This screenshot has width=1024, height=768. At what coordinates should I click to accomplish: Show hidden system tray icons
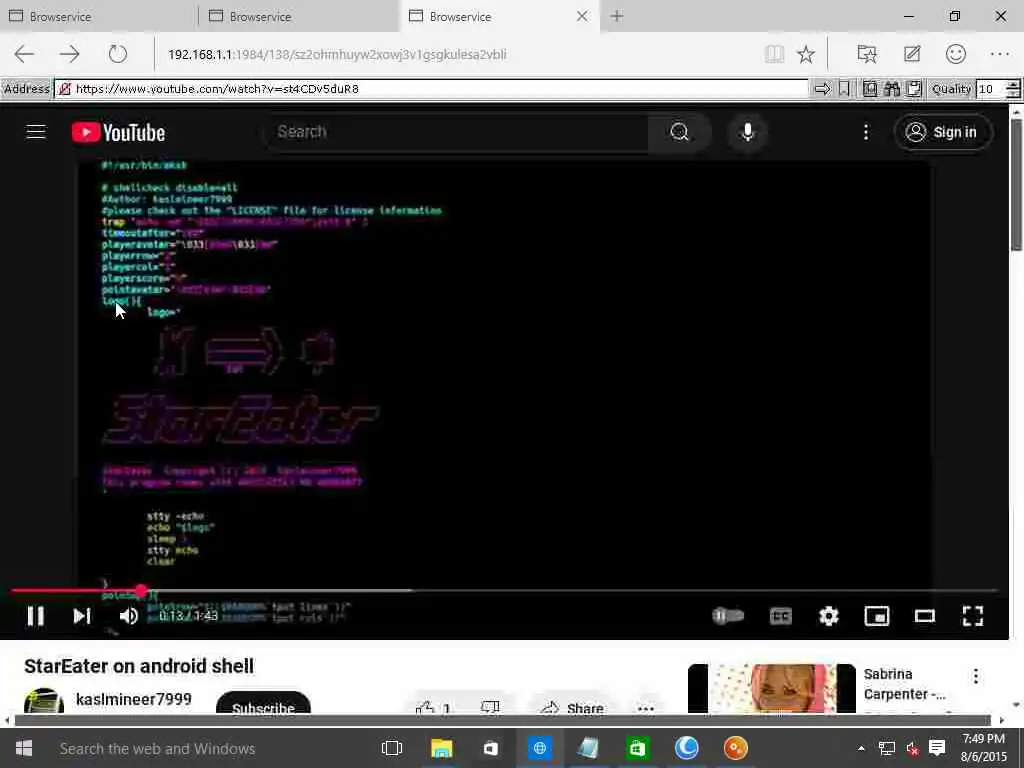click(x=861, y=748)
